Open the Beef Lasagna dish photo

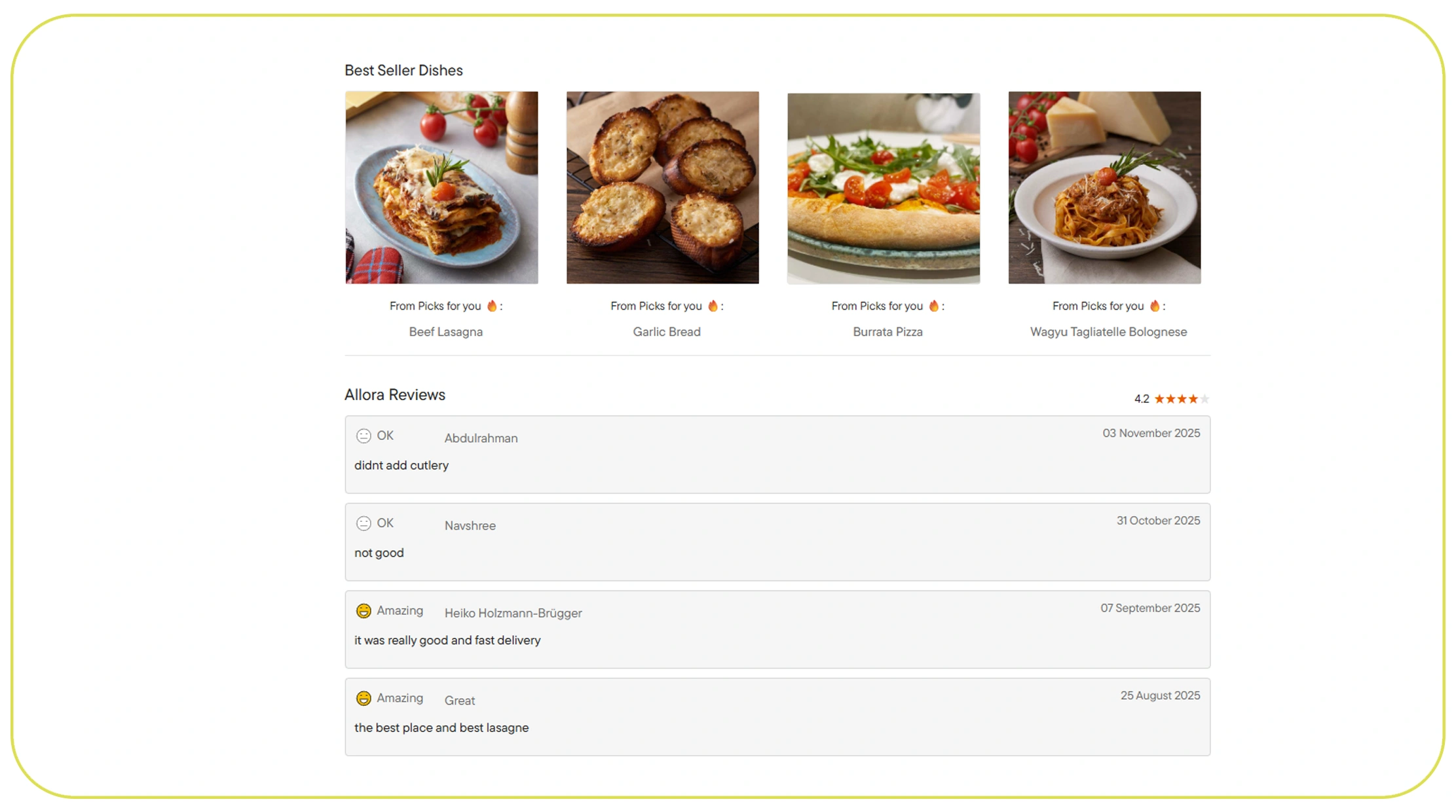(x=441, y=188)
